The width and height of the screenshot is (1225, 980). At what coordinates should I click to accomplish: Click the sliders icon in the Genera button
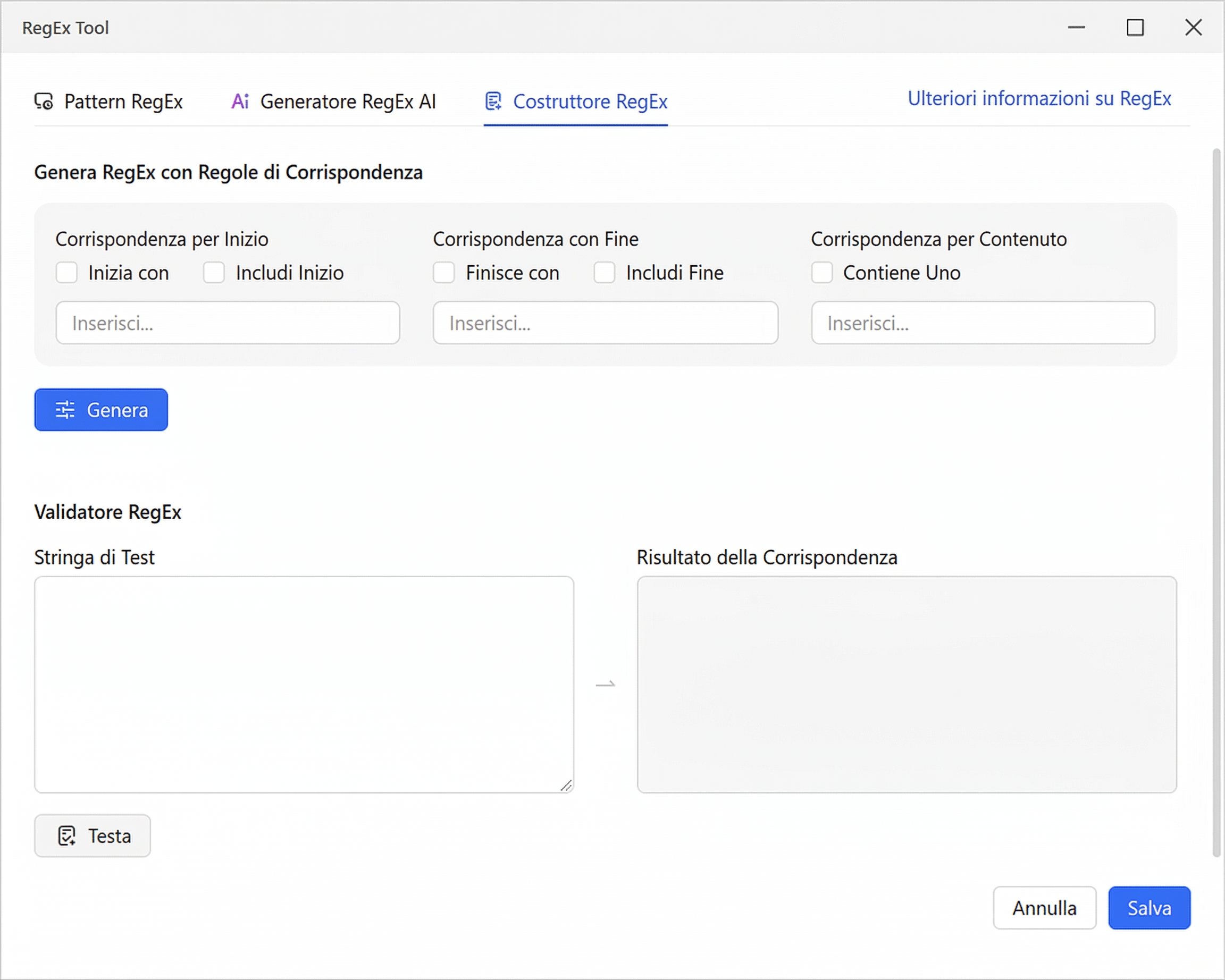click(x=65, y=409)
